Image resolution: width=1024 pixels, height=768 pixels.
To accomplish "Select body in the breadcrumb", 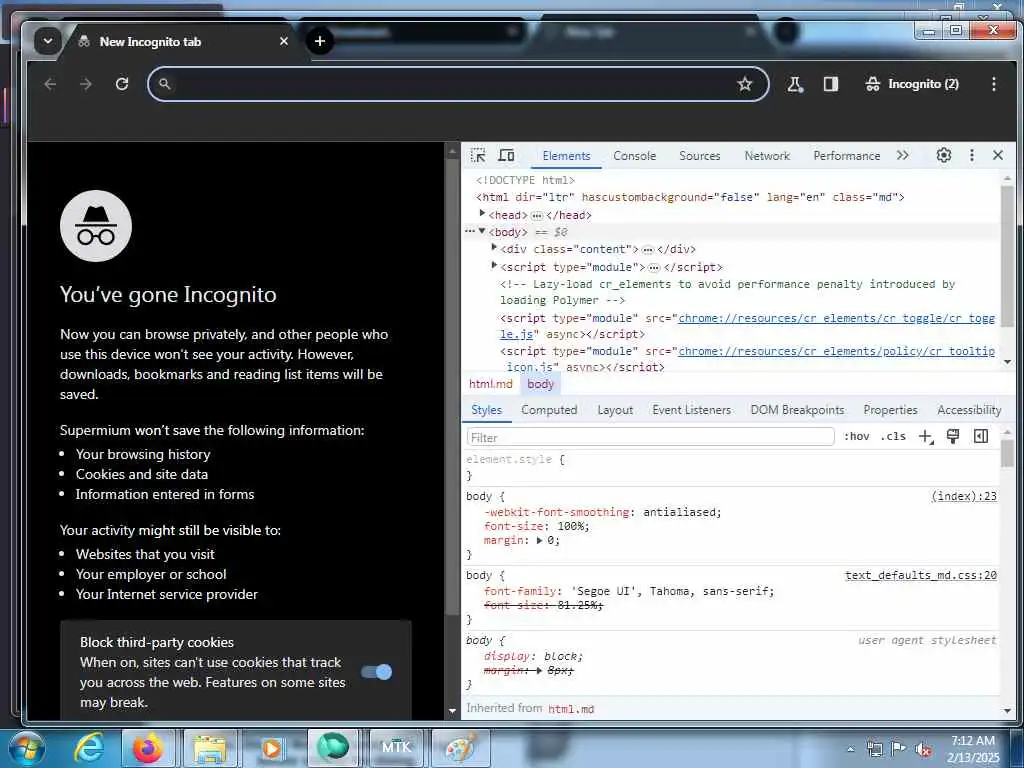I will coord(540,384).
